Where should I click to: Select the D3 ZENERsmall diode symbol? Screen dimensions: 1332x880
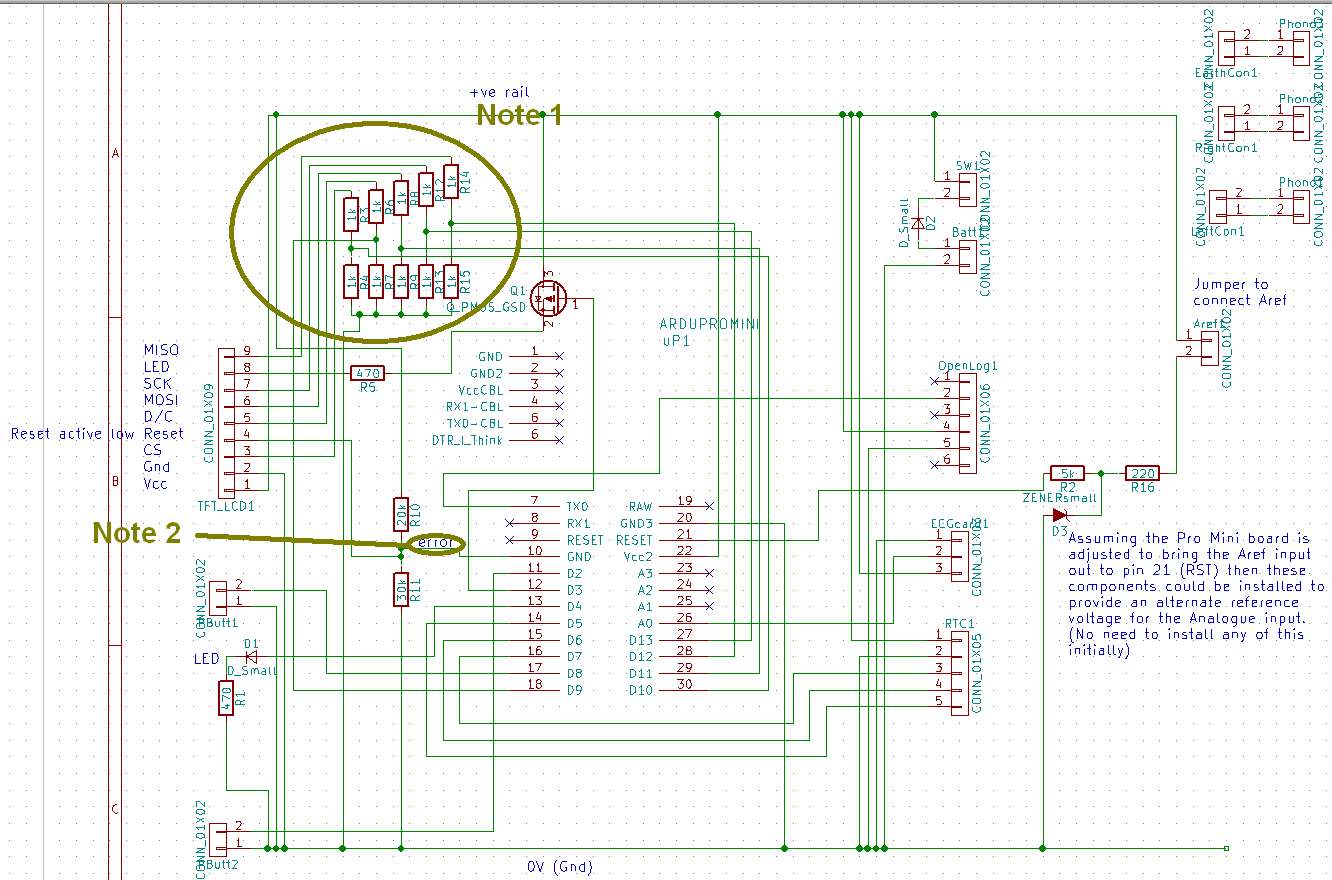[1058, 515]
